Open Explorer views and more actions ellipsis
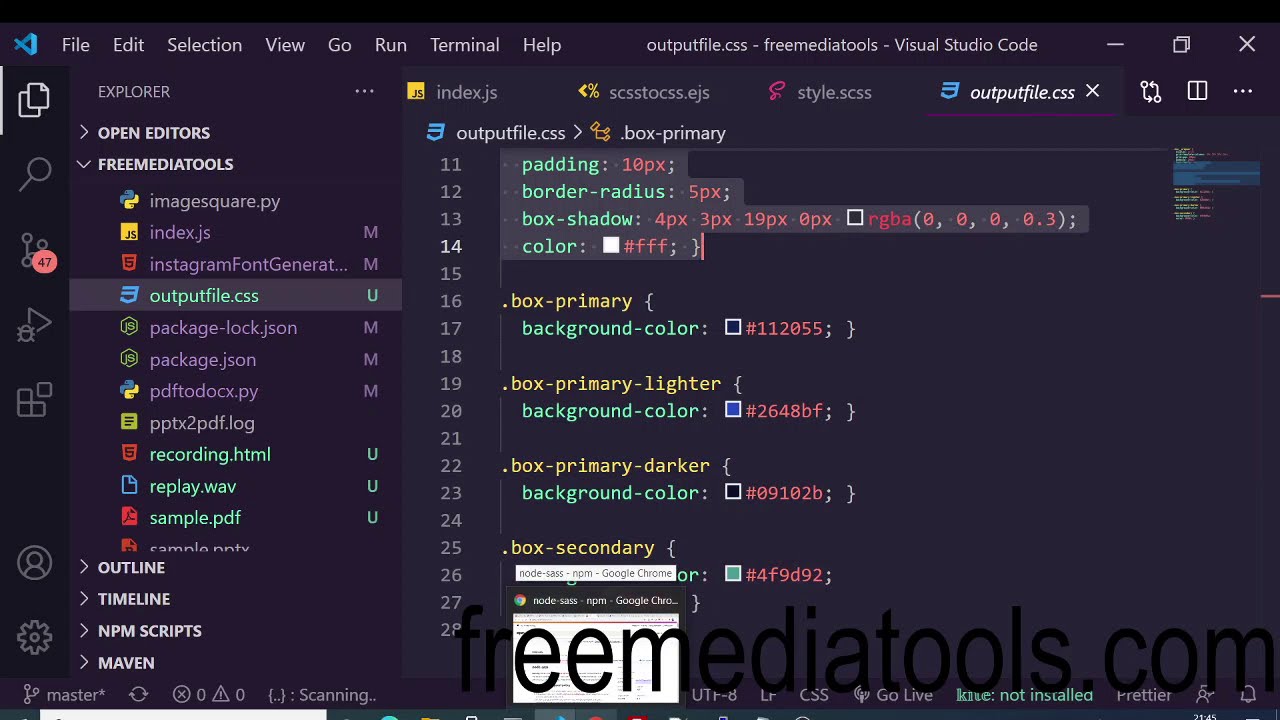The height and width of the screenshot is (720, 1280). pyautogui.click(x=364, y=92)
